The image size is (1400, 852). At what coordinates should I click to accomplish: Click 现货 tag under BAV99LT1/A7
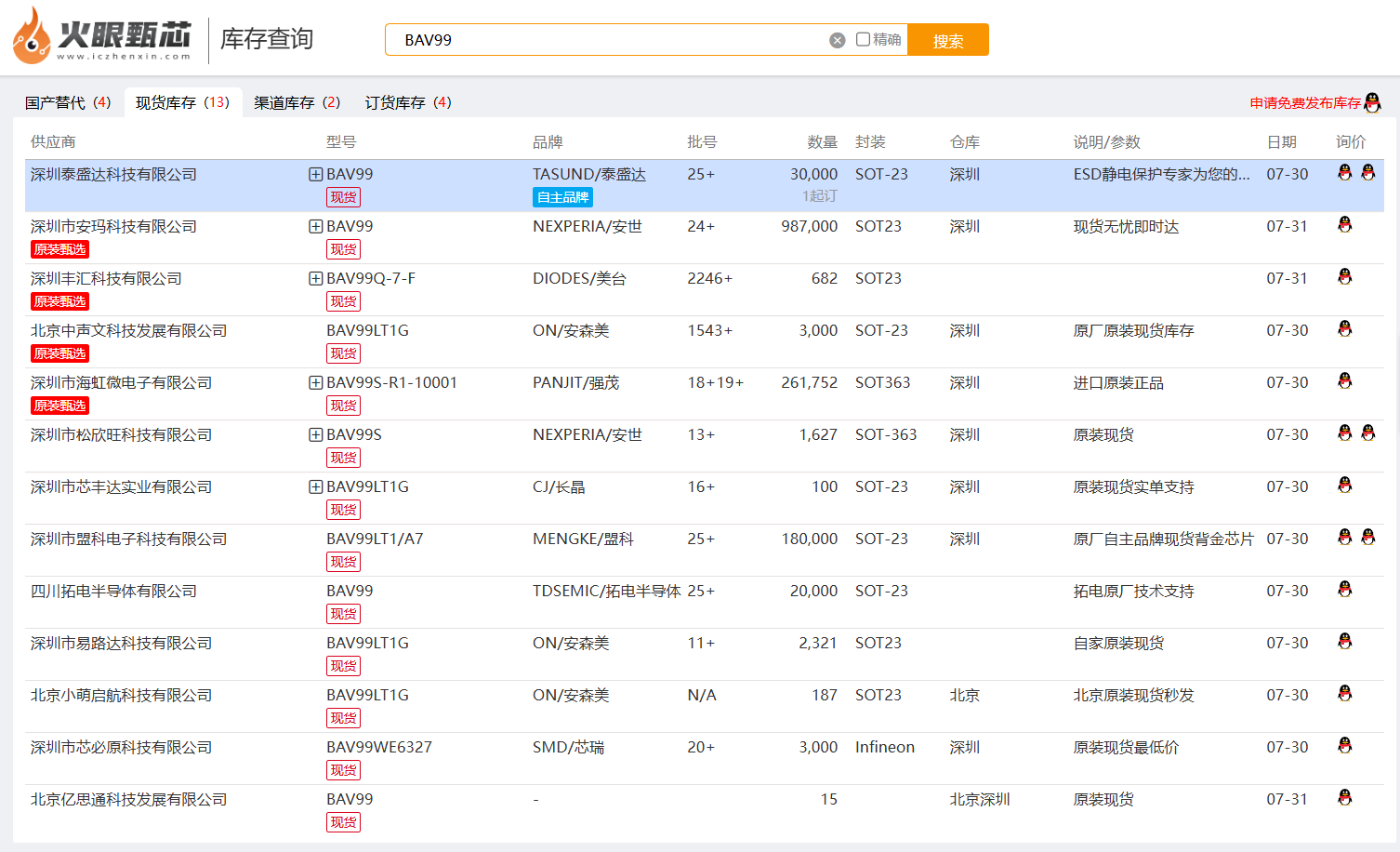pyautogui.click(x=343, y=562)
